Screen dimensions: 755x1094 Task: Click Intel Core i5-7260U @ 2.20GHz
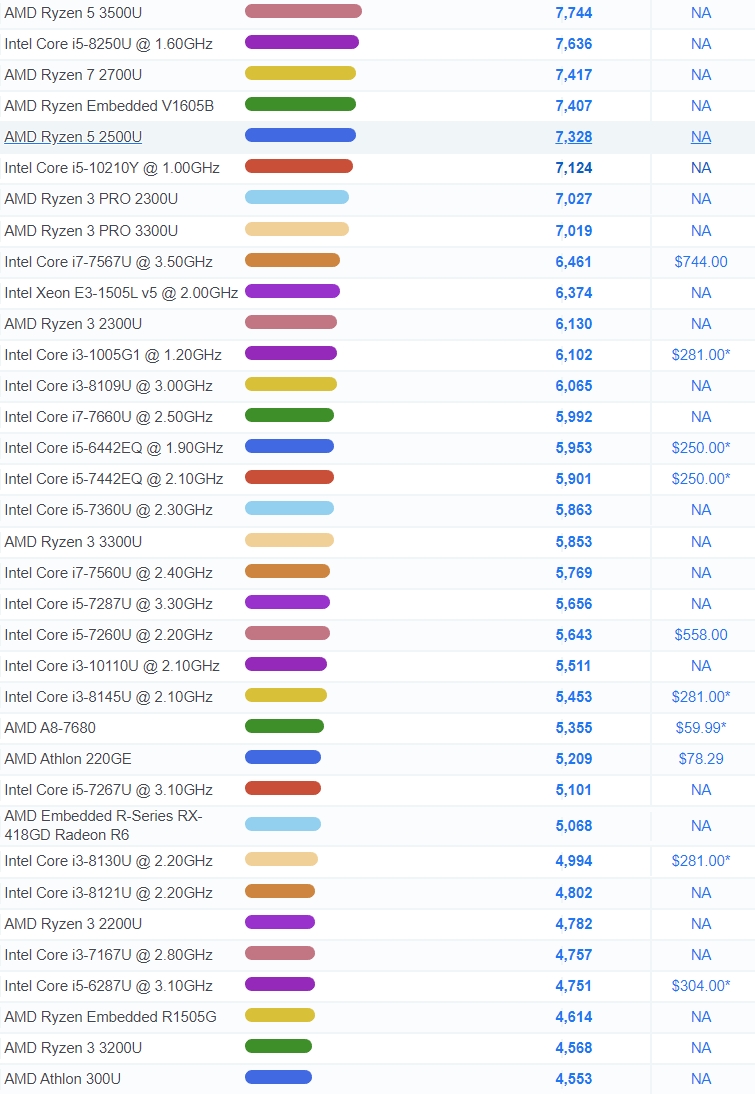pyautogui.click(x=108, y=635)
